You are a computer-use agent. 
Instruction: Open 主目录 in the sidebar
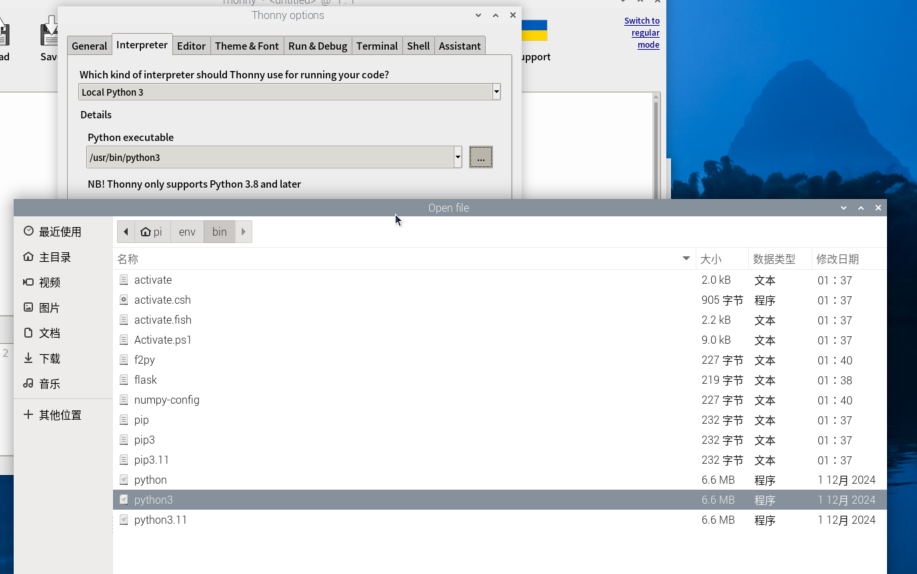pos(63,257)
